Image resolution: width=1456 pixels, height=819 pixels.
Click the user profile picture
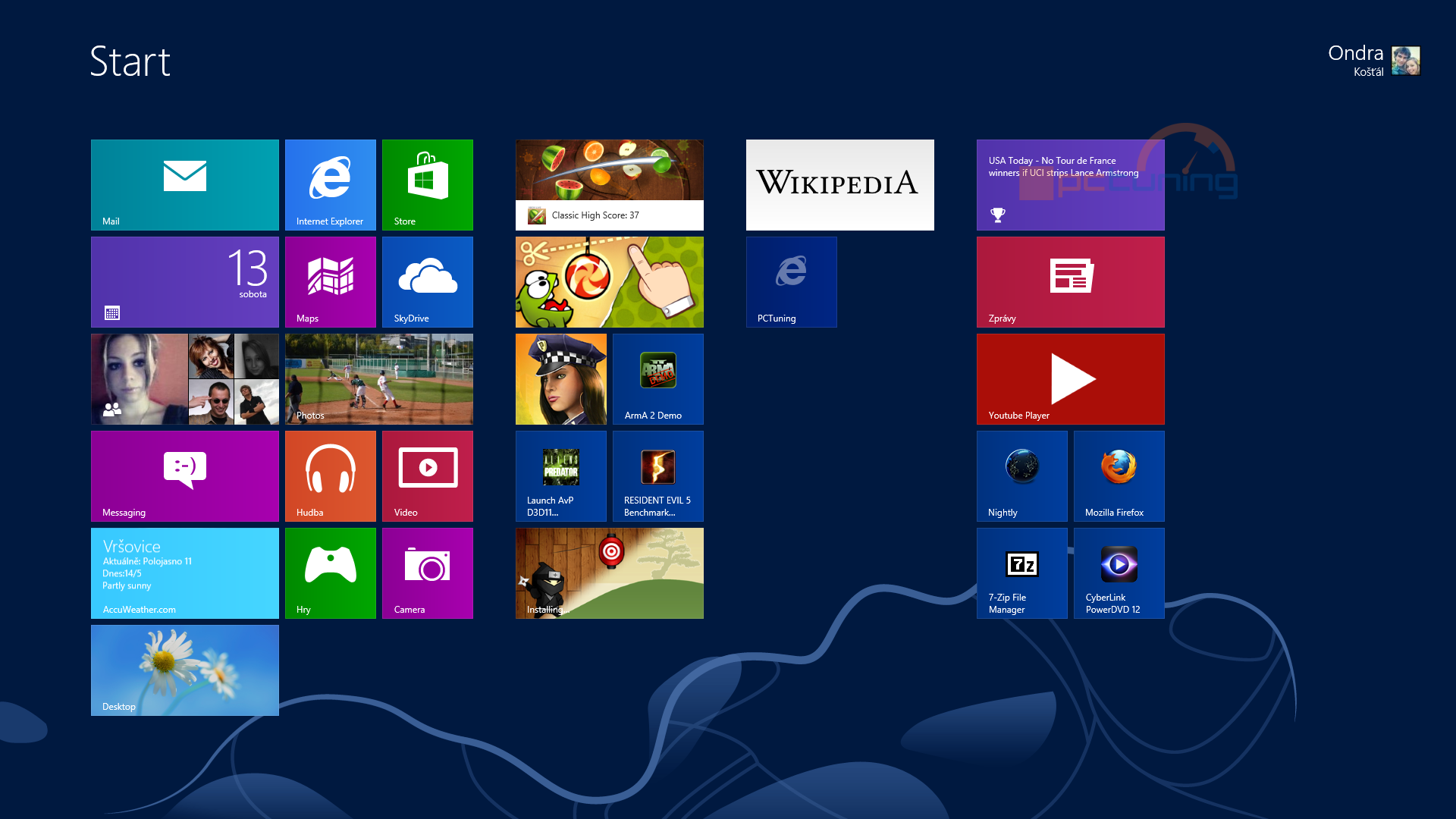[1406, 61]
